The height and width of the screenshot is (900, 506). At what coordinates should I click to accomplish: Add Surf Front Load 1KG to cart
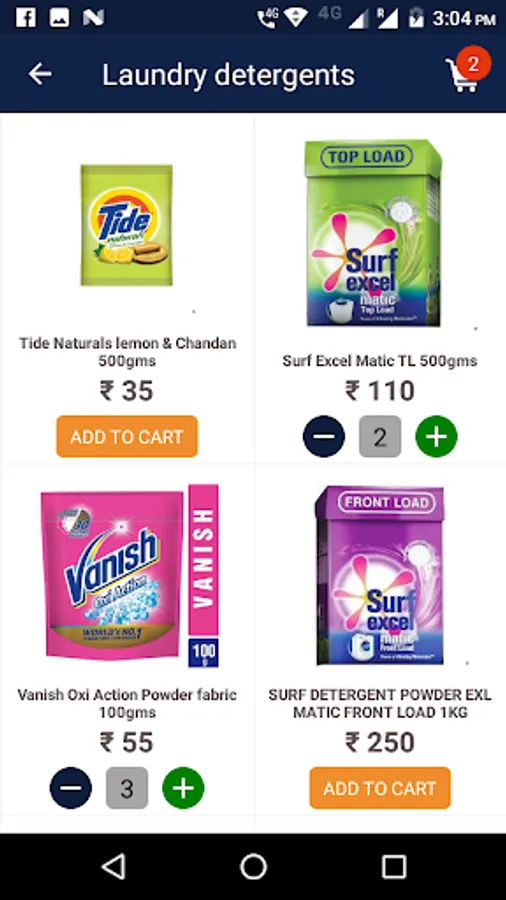click(380, 788)
